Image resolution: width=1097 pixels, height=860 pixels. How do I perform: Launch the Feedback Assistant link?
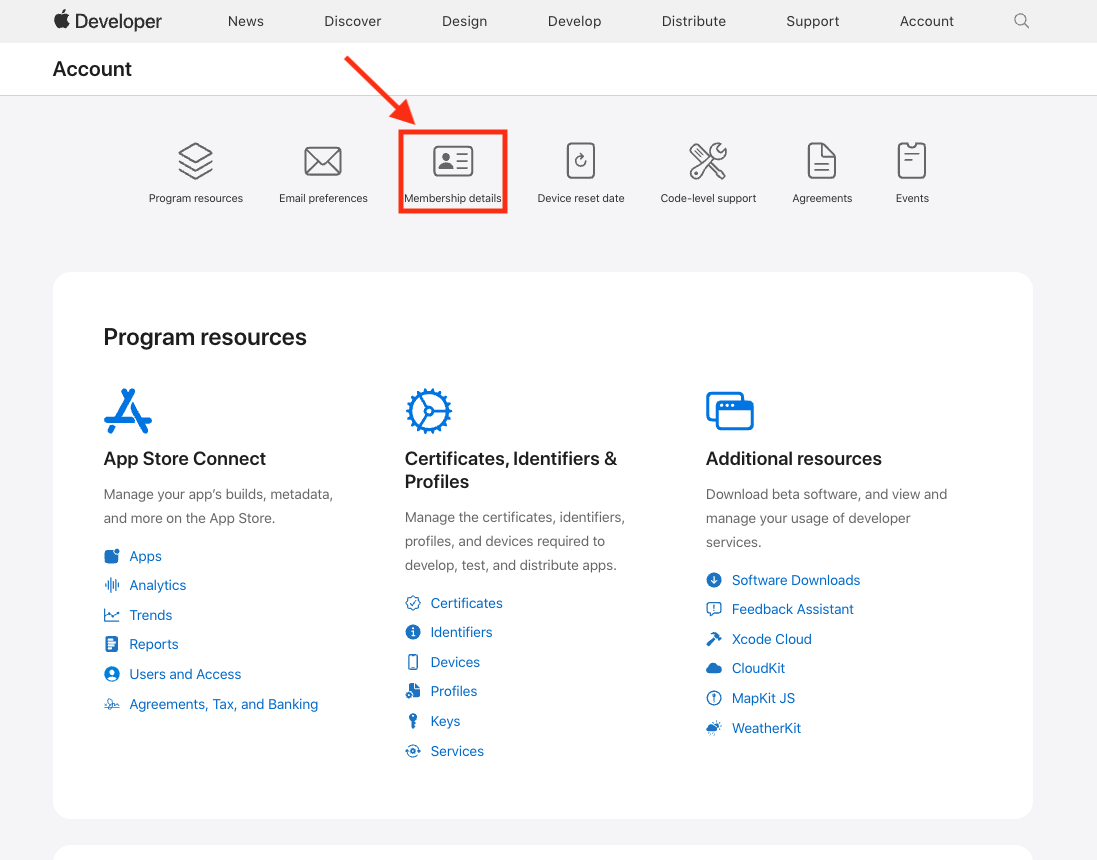pyautogui.click(x=793, y=609)
